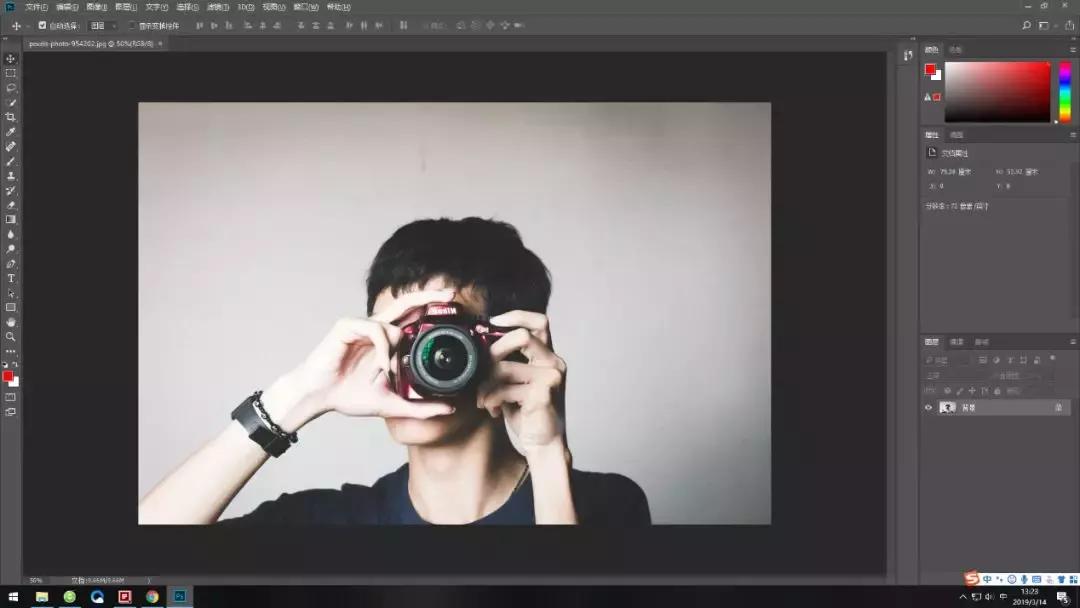
Task: Select the Eraser tool
Action: tap(10, 205)
